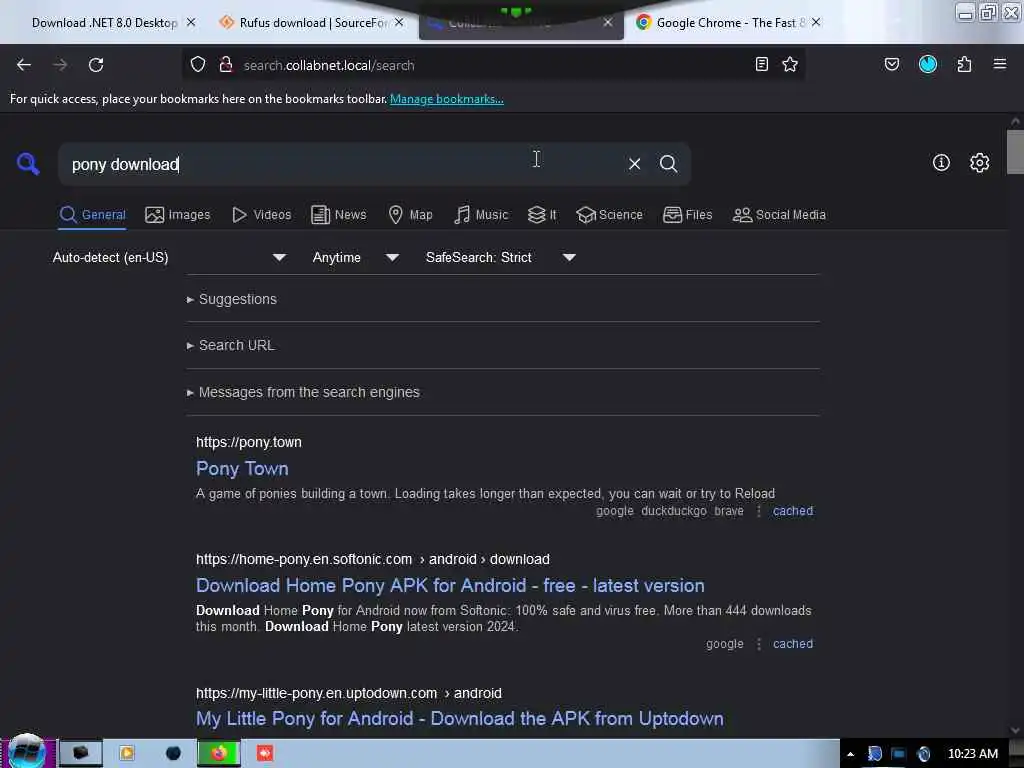Open the Firefox hamburger menu
The height and width of the screenshot is (768, 1024).
point(1000,64)
